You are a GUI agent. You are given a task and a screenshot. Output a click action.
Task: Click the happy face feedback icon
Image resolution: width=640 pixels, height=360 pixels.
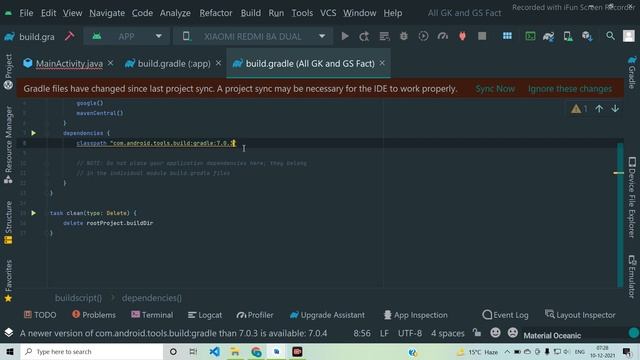click(x=496, y=333)
